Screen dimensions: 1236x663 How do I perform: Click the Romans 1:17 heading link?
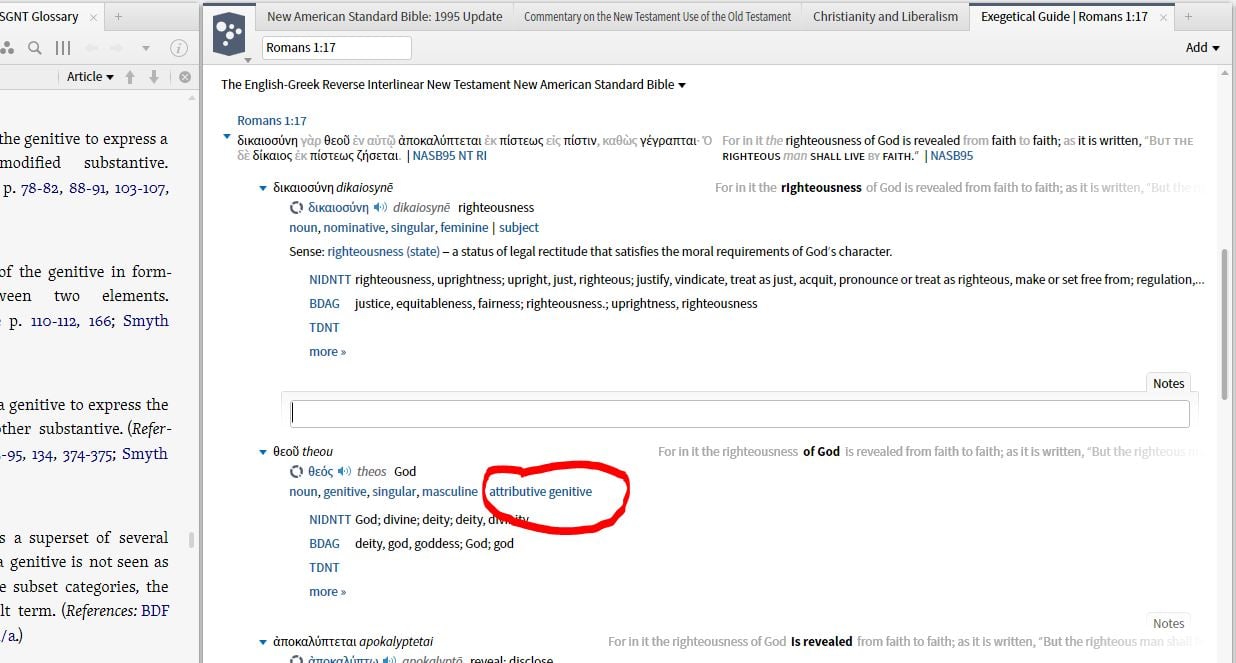coord(272,121)
